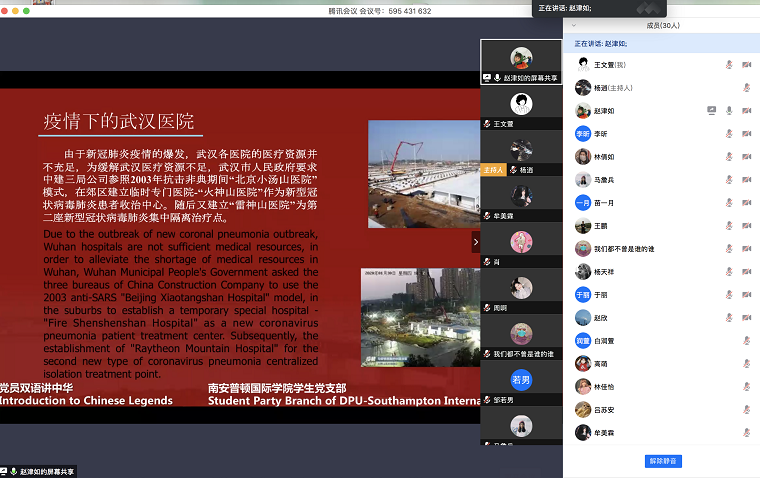Image resolution: width=760 pixels, height=478 pixels.
Task: Toggle the camera icon next to 赵津如
Action: pyautogui.click(x=746, y=110)
